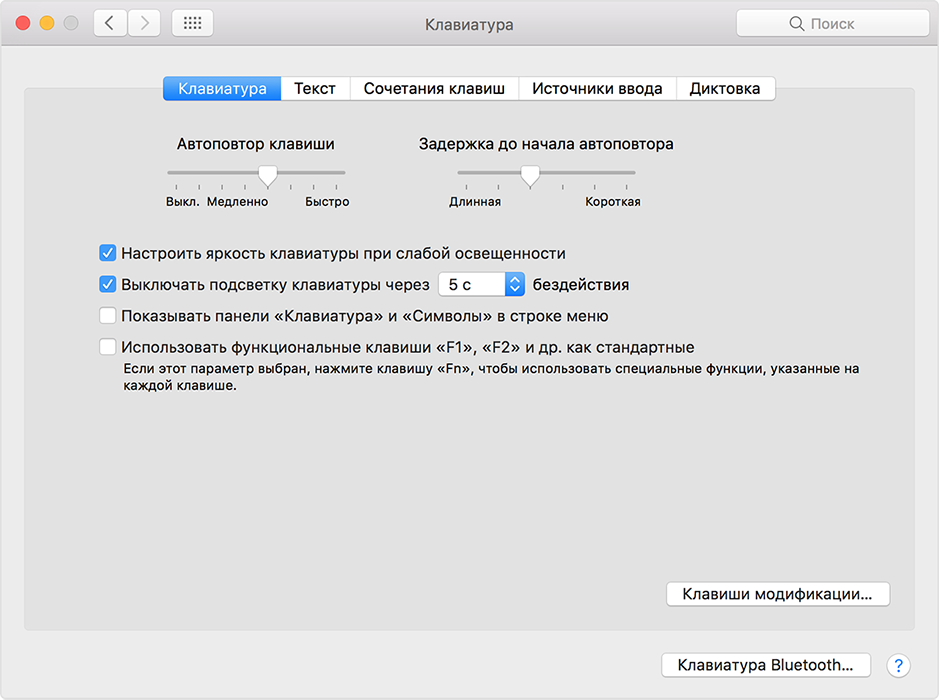Enable functional keys «F1», «F2» as standard
Image resolution: width=939 pixels, height=700 pixels.
(x=108, y=348)
